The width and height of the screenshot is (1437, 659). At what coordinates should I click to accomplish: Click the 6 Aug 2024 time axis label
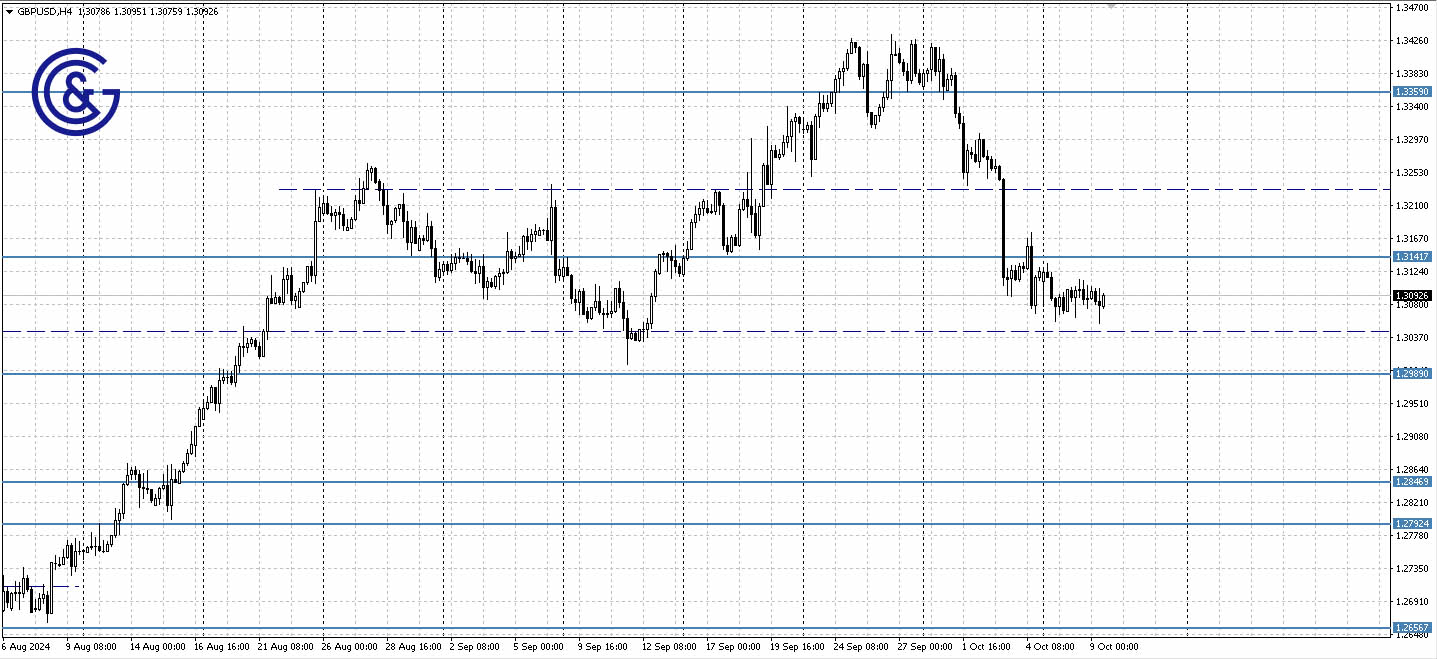(26, 647)
